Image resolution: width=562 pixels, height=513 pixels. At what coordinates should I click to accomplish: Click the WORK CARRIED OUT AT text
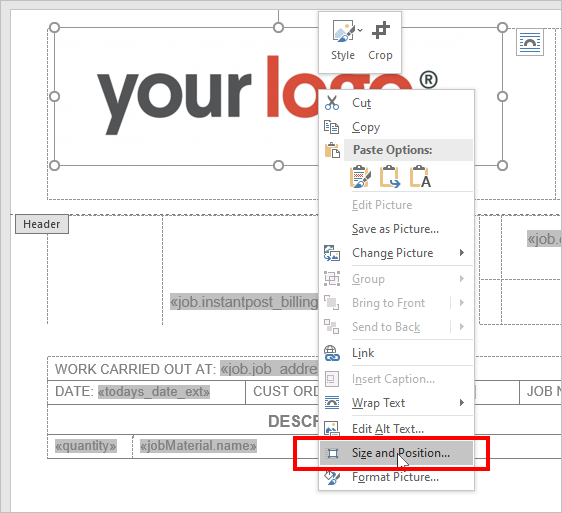click(135, 369)
